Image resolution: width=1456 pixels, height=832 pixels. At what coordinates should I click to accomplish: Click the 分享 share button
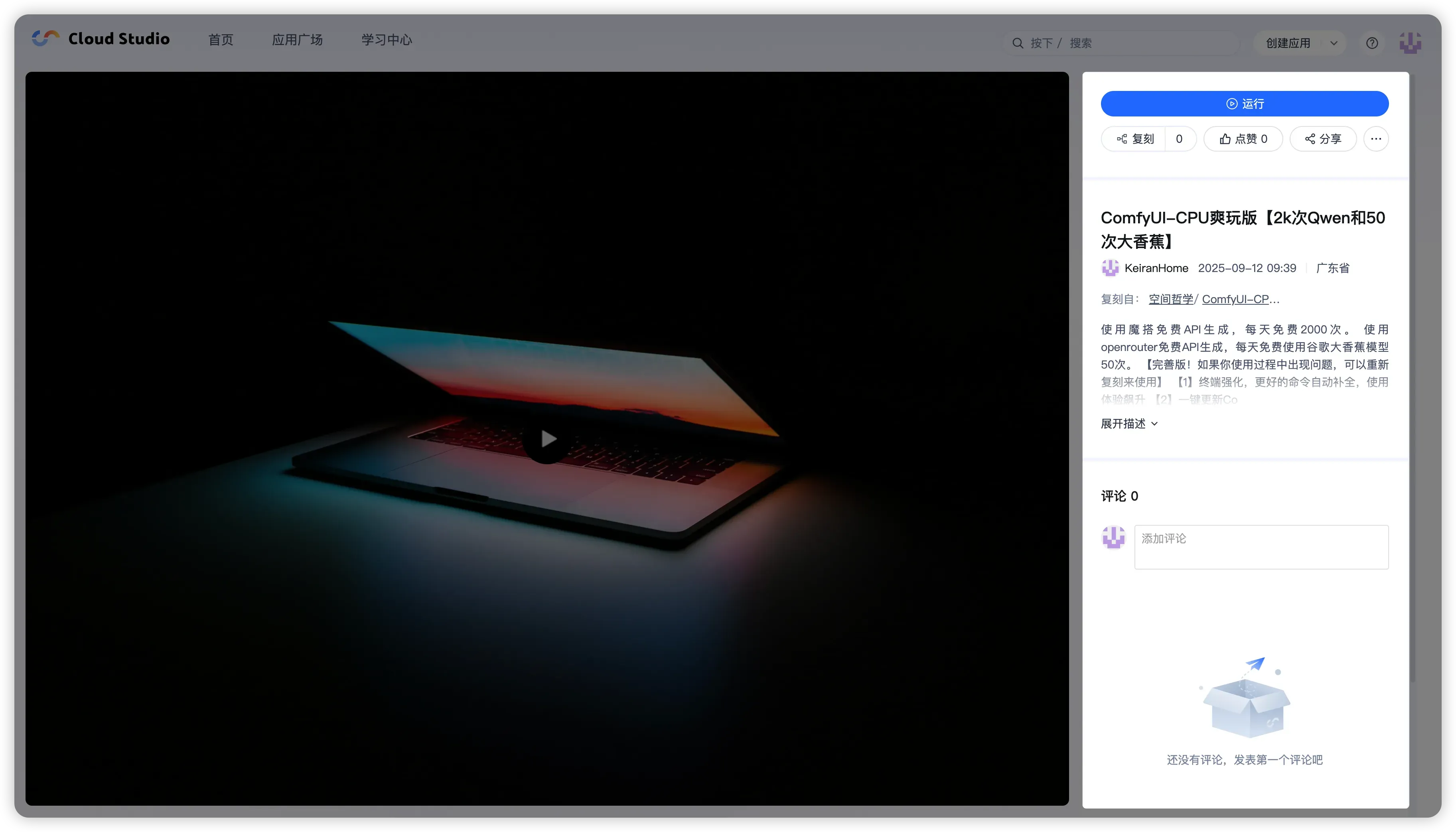tap(1322, 139)
